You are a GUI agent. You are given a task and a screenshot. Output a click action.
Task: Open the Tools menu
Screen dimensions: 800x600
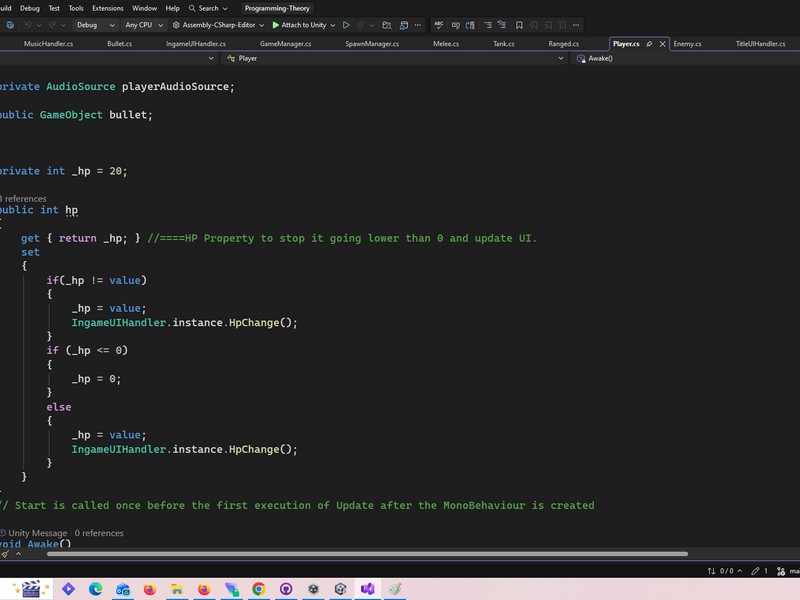tap(76, 8)
